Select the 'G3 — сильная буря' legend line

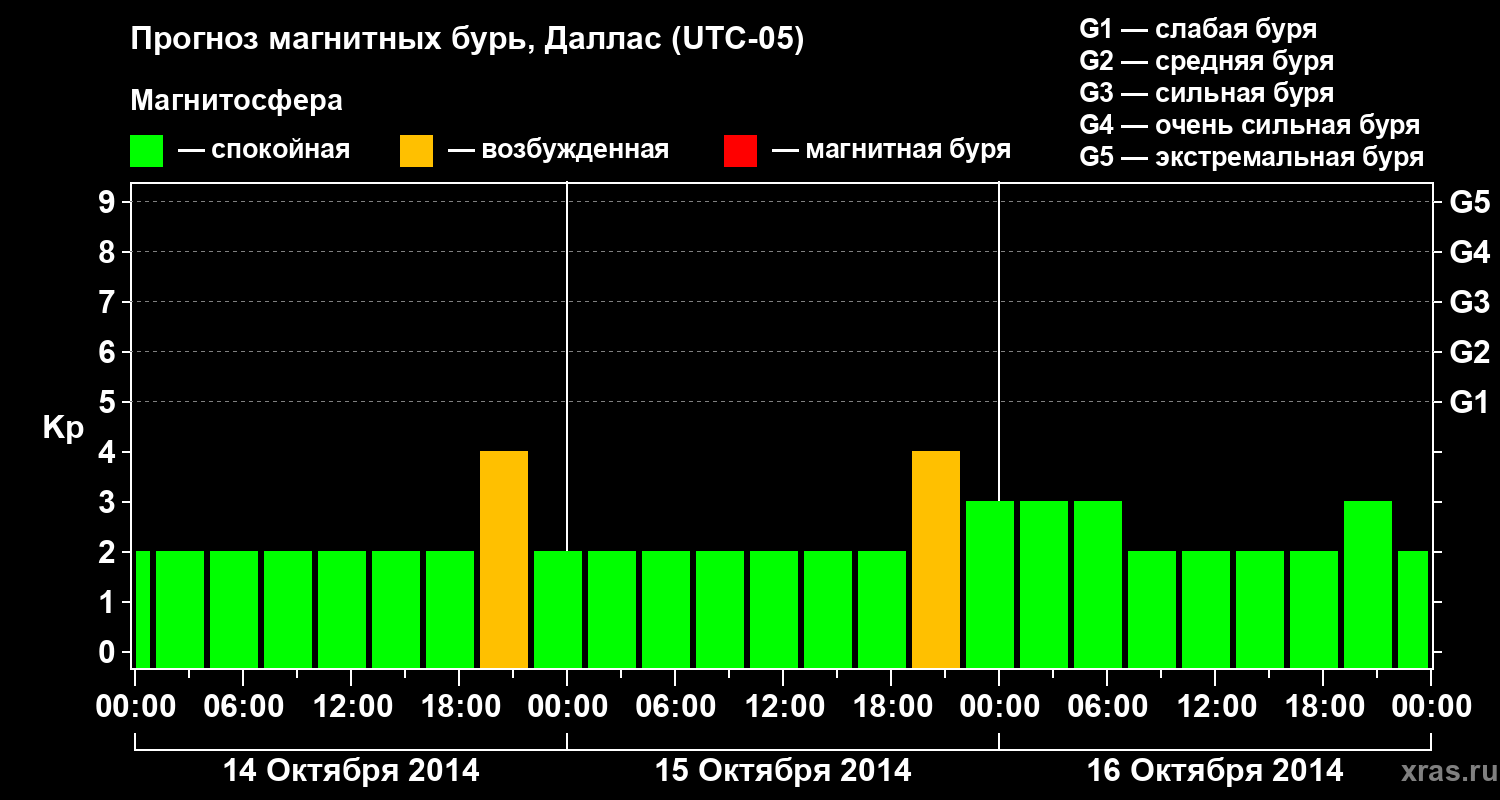pyautogui.click(x=1206, y=93)
